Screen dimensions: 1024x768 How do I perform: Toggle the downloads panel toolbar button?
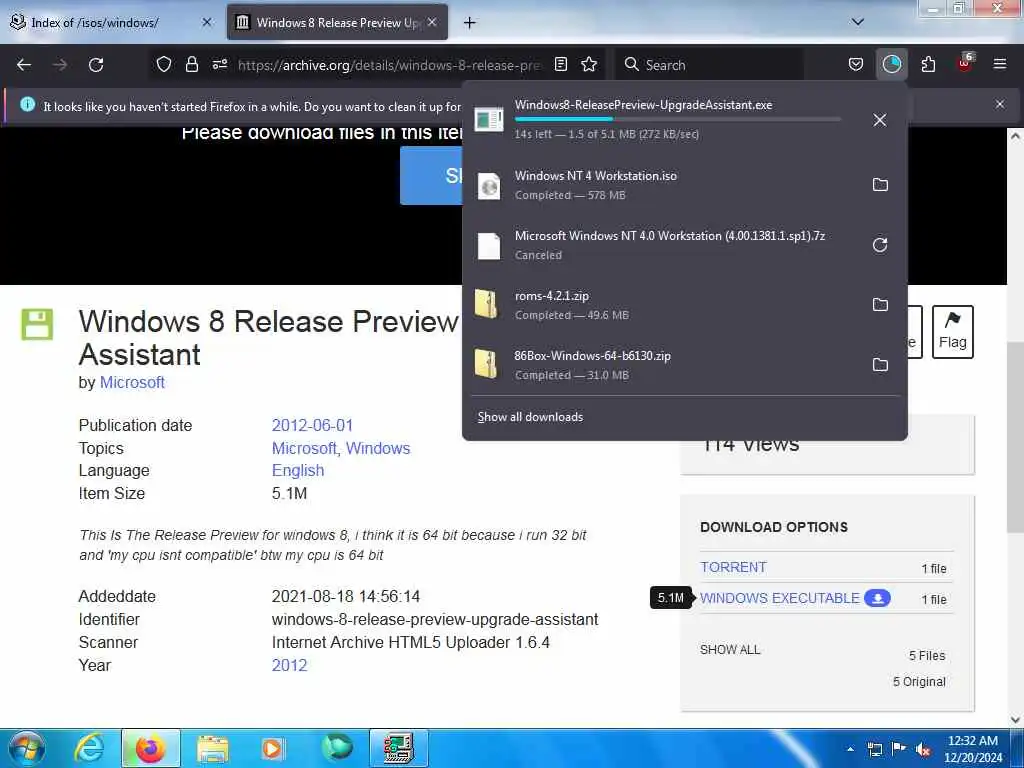pyautogui.click(x=891, y=65)
